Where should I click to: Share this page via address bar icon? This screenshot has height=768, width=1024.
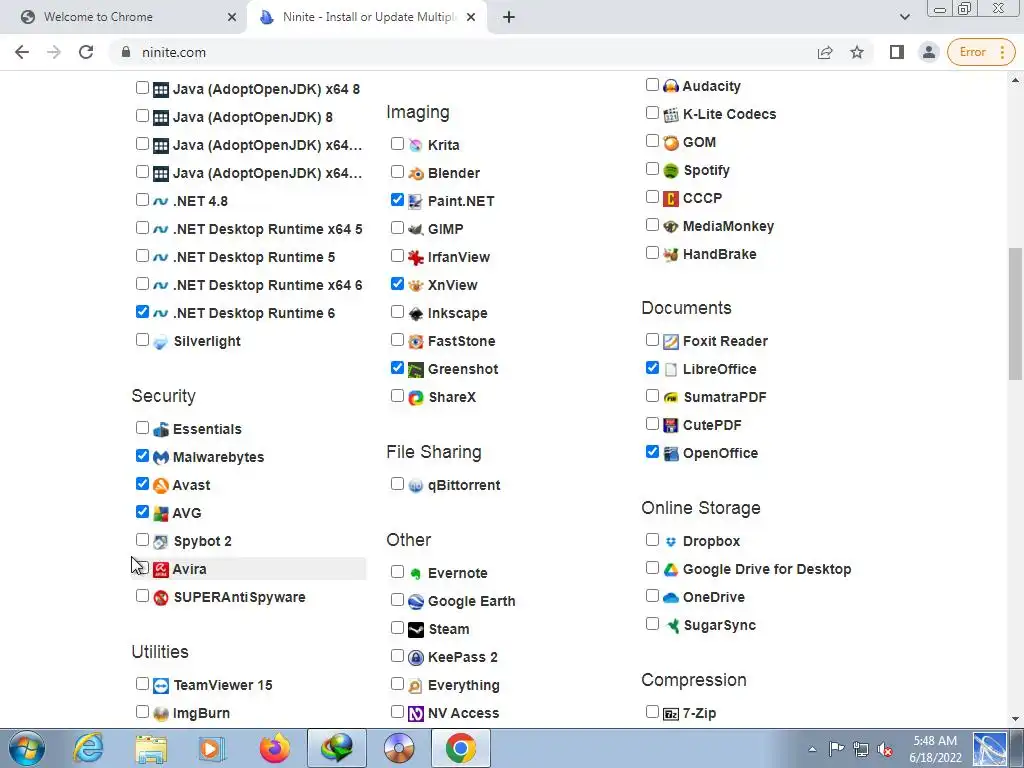click(825, 52)
